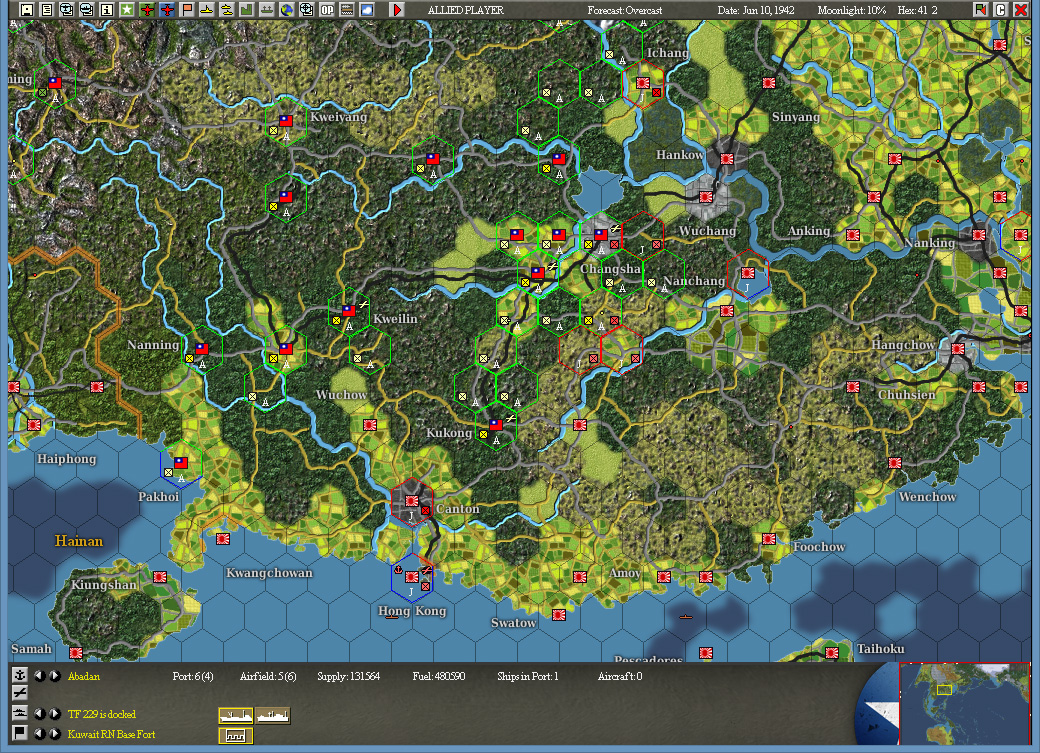Open the document list icon in toolbar
The image size is (1040, 753).
[x=46, y=10]
